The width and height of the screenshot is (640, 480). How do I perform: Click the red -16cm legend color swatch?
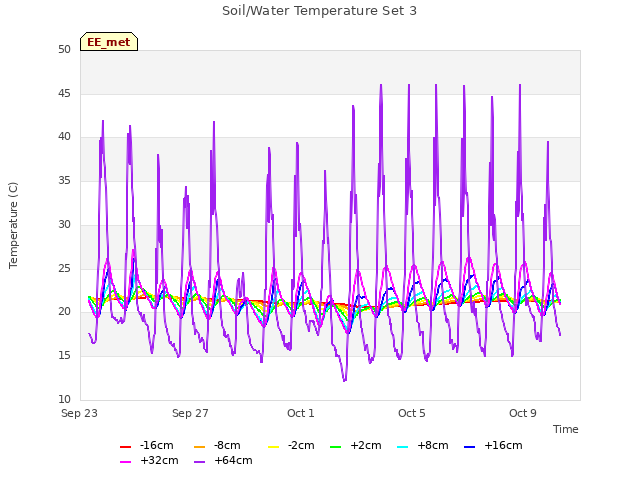pos(125,447)
